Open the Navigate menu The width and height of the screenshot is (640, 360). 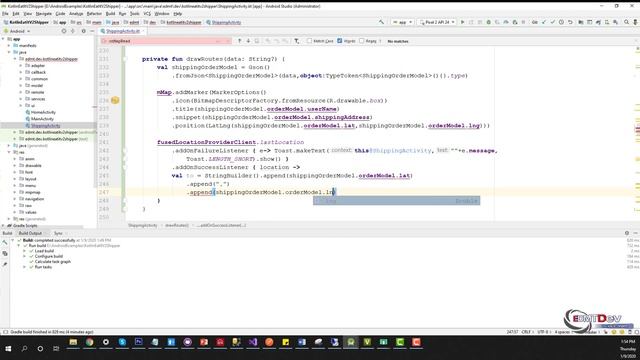click(44, 13)
